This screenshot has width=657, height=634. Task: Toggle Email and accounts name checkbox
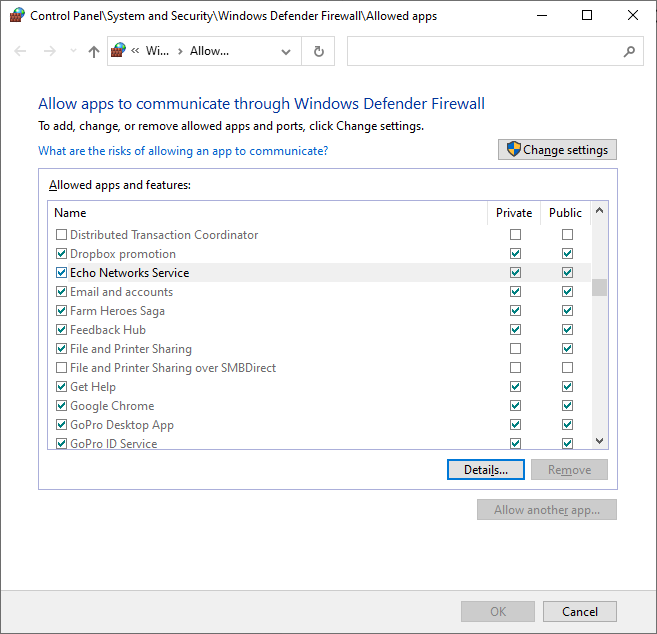click(61, 291)
